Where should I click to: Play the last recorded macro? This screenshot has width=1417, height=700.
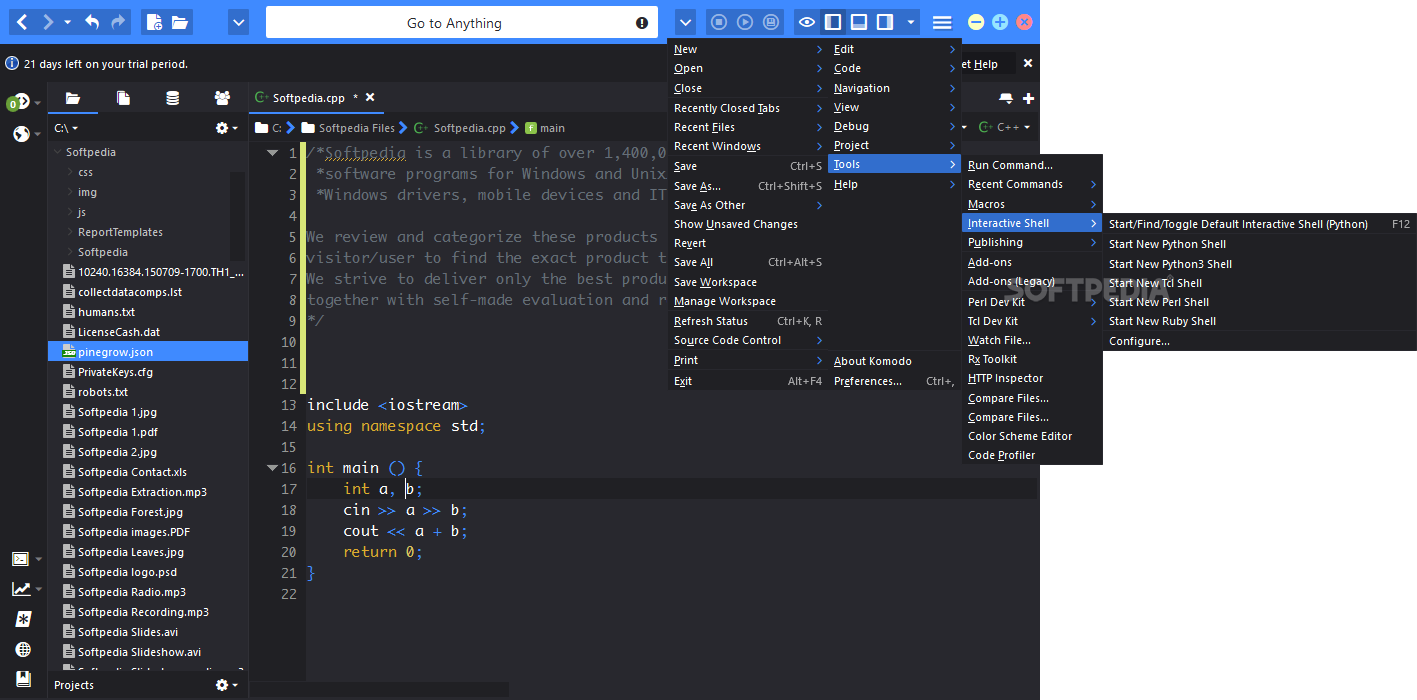pos(745,22)
